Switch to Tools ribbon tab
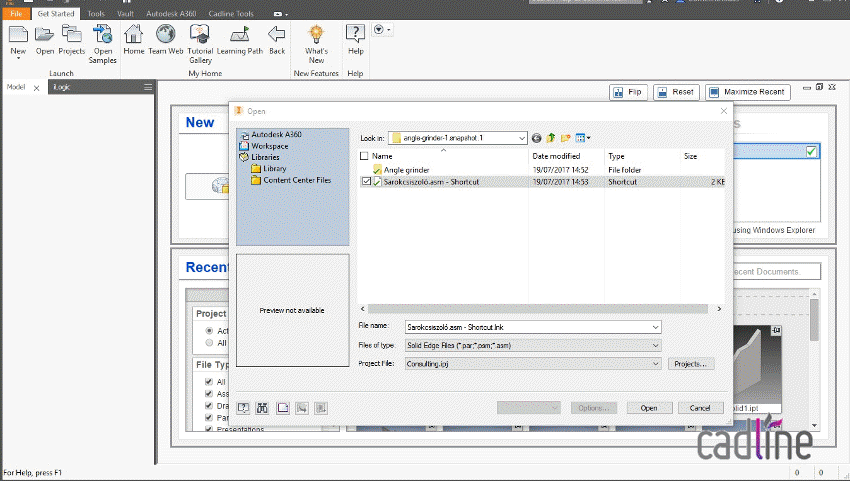Viewport: 850px width, 481px height. [x=96, y=14]
